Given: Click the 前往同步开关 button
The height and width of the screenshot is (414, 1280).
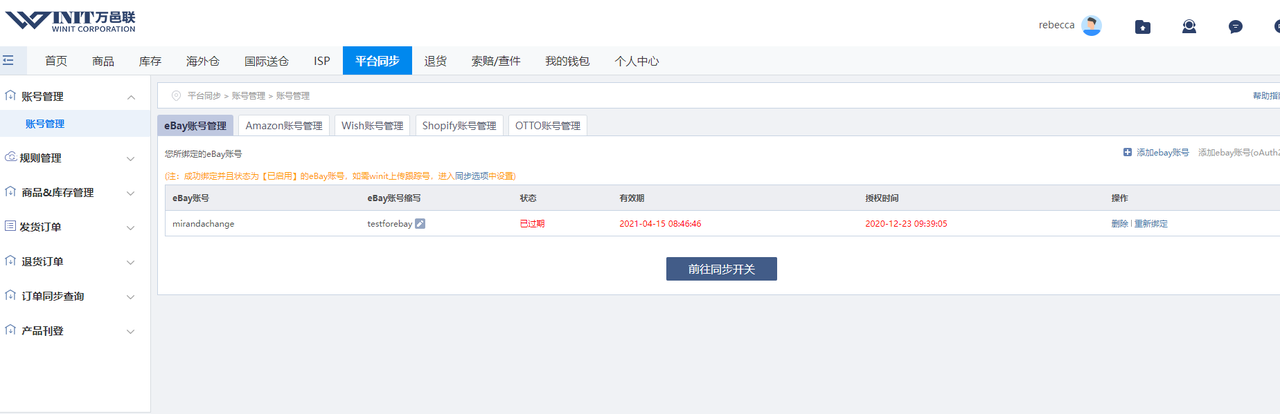Looking at the screenshot, I should coord(722,269).
